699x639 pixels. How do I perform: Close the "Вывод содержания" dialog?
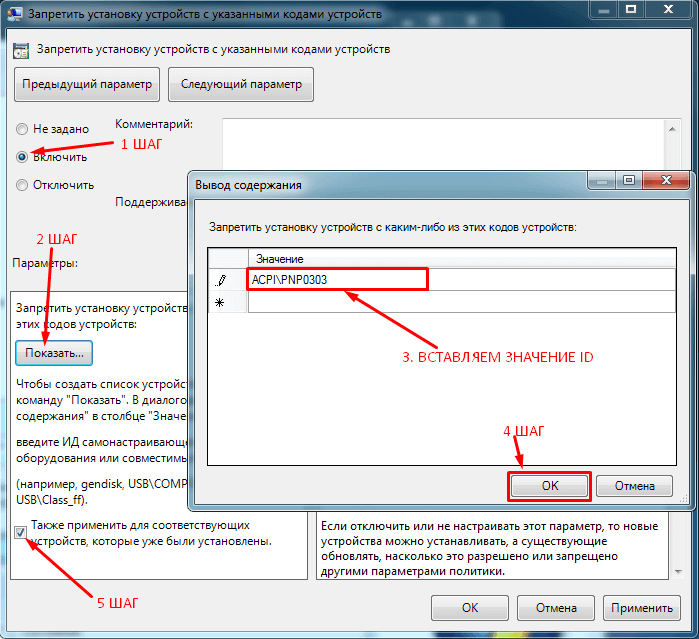666,180
